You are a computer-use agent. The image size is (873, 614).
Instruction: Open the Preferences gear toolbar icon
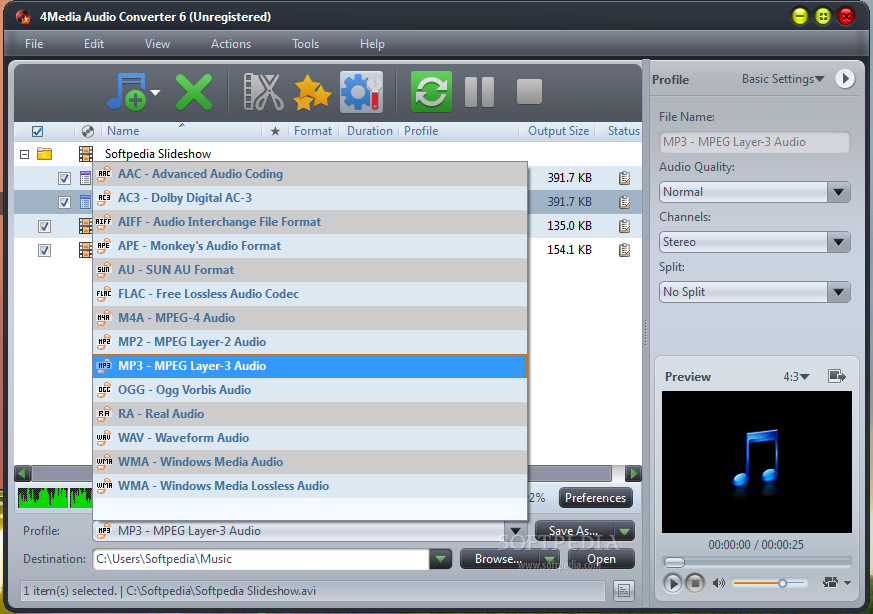361,92
